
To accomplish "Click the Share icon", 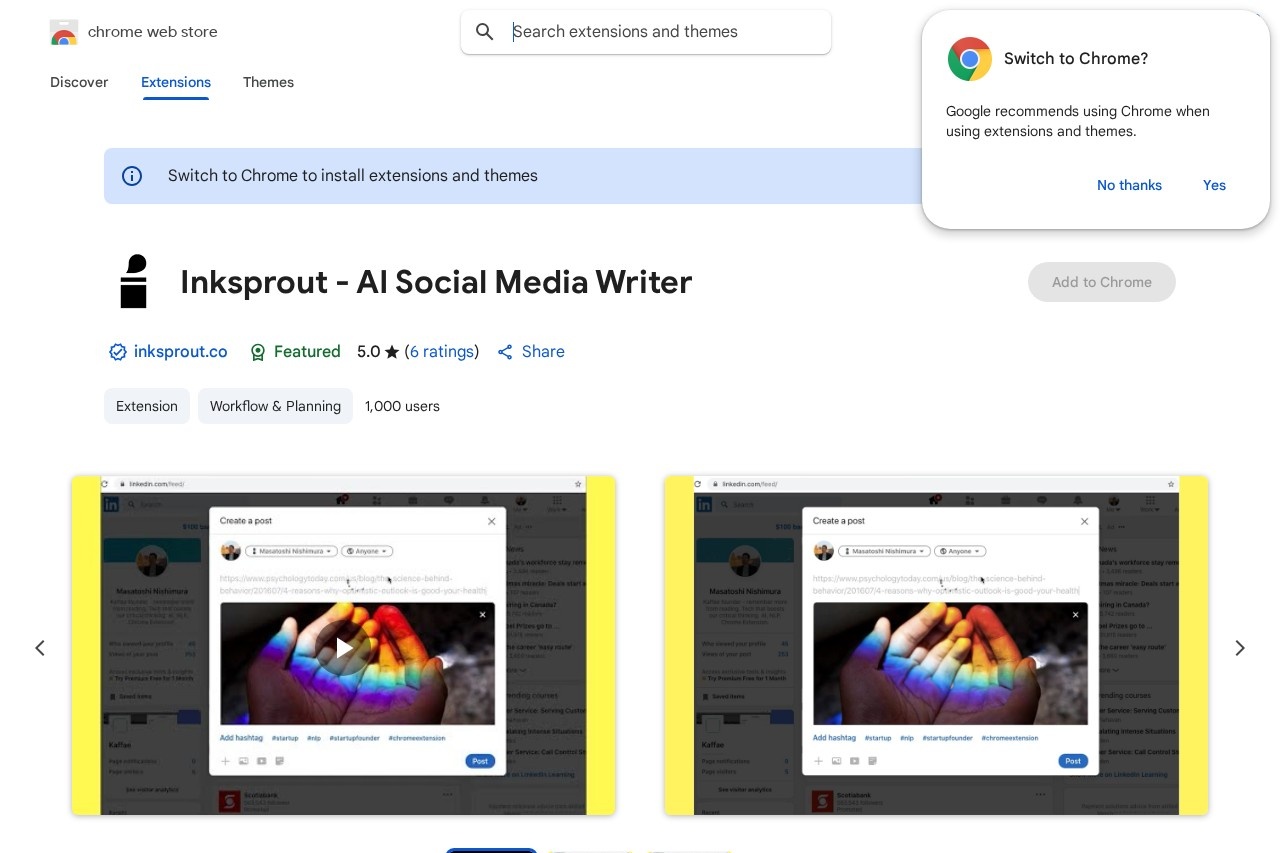I will [x=505, y=352].
